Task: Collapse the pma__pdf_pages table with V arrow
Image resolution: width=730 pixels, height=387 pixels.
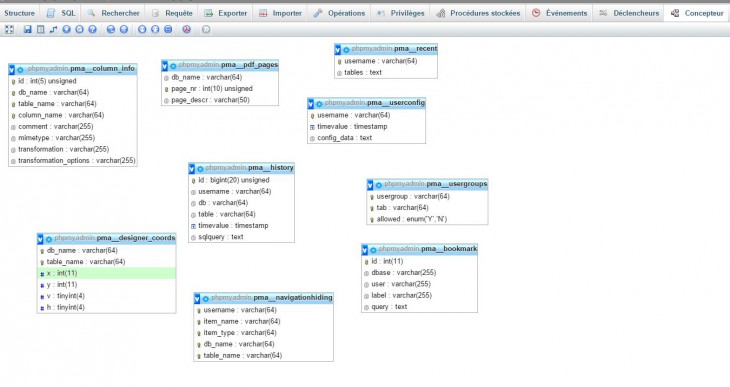Action: (x=165, y=66)
